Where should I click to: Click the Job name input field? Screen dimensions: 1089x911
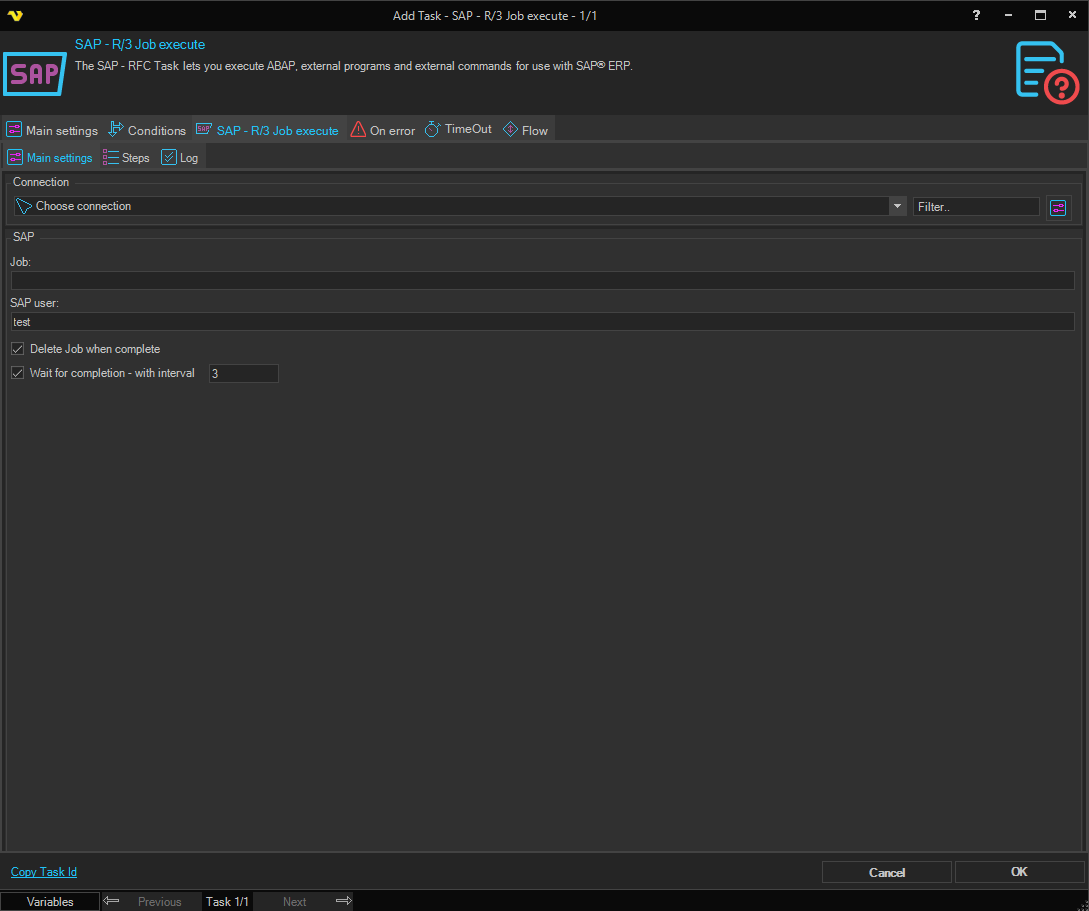coord(542,281)
